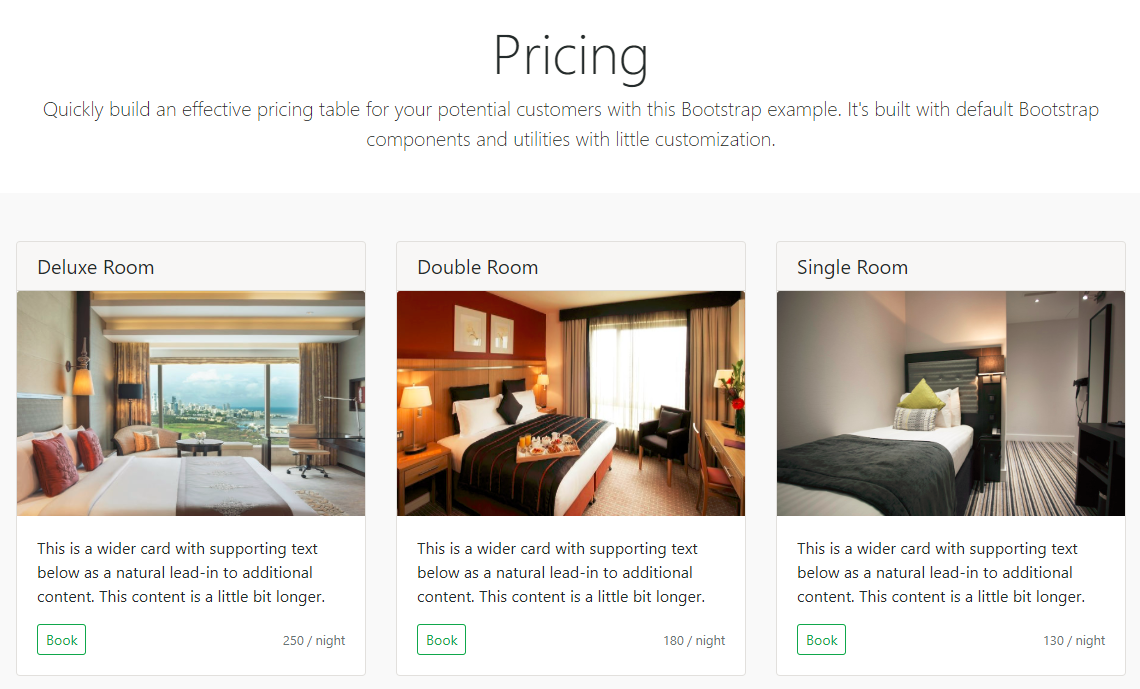1140x689 pixels.
Task: Click the Book button on Double Room card
Action: point(441,639)
